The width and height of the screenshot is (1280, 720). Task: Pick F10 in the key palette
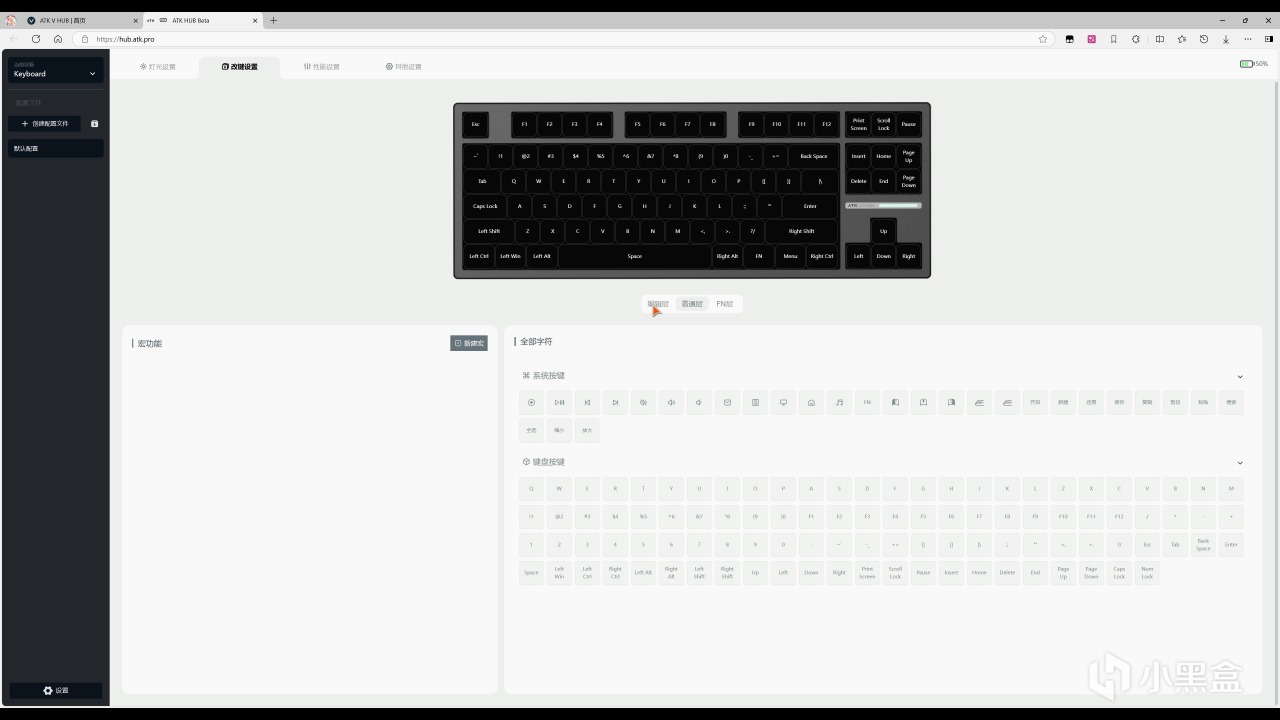pyautogui.click(x=1063, y=517)
